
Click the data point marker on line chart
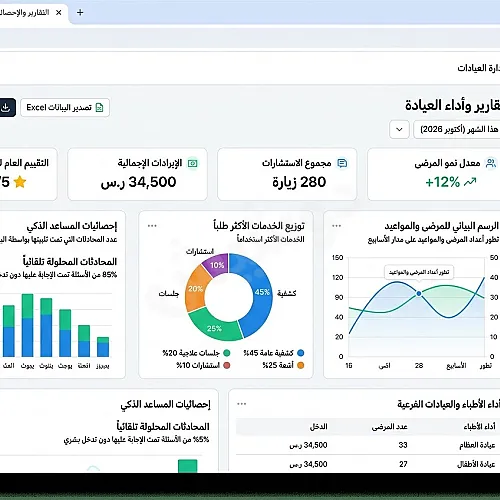pyautogui.click(x=419, y=293)
